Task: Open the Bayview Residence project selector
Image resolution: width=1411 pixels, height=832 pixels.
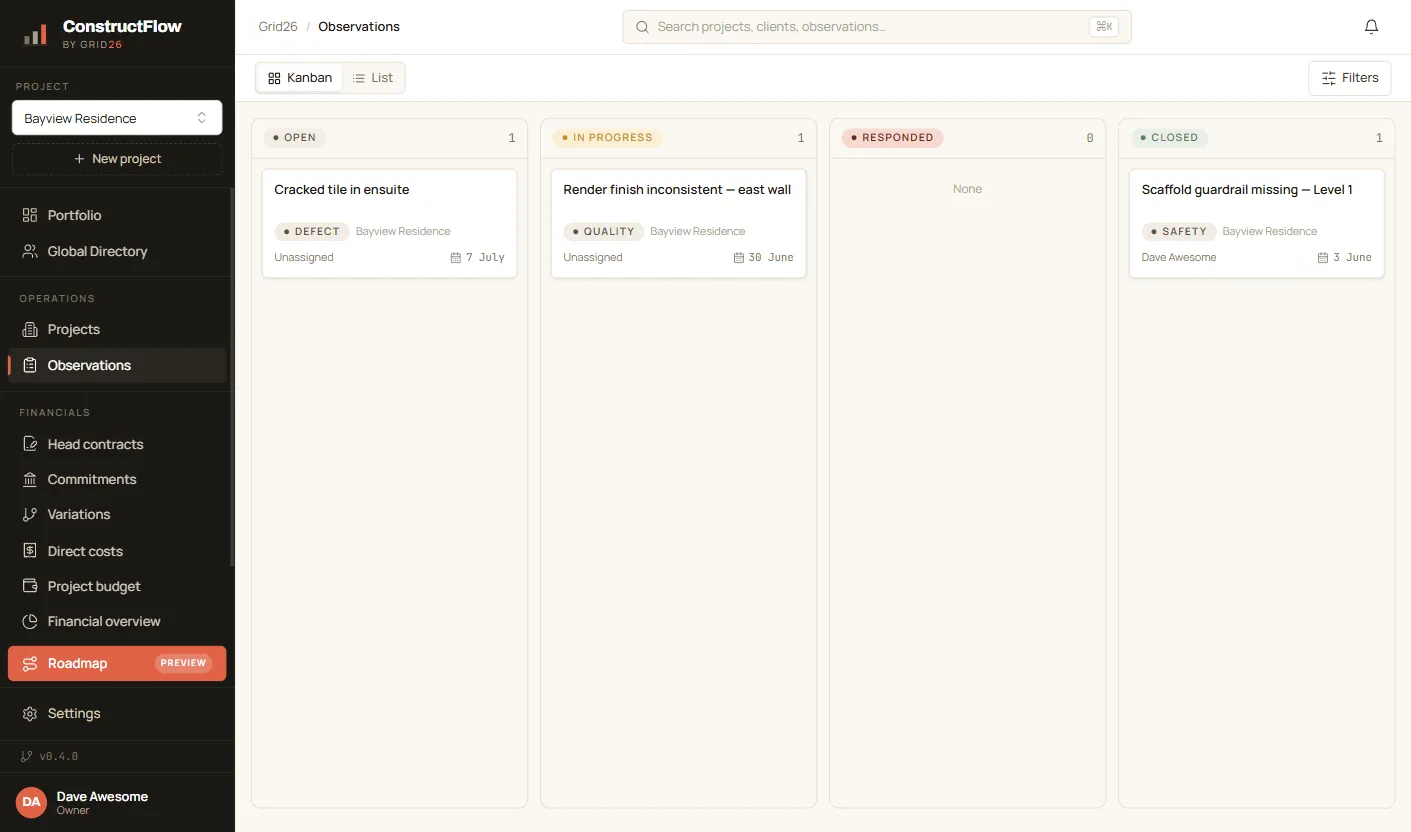Action: tap(117, 118)
